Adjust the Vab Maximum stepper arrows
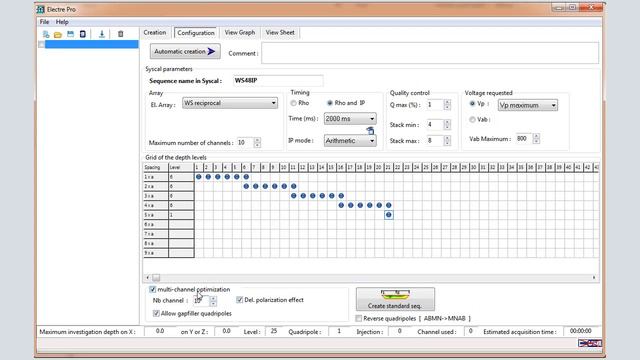This screenshot has width=640, height=360. click(536, 139)
